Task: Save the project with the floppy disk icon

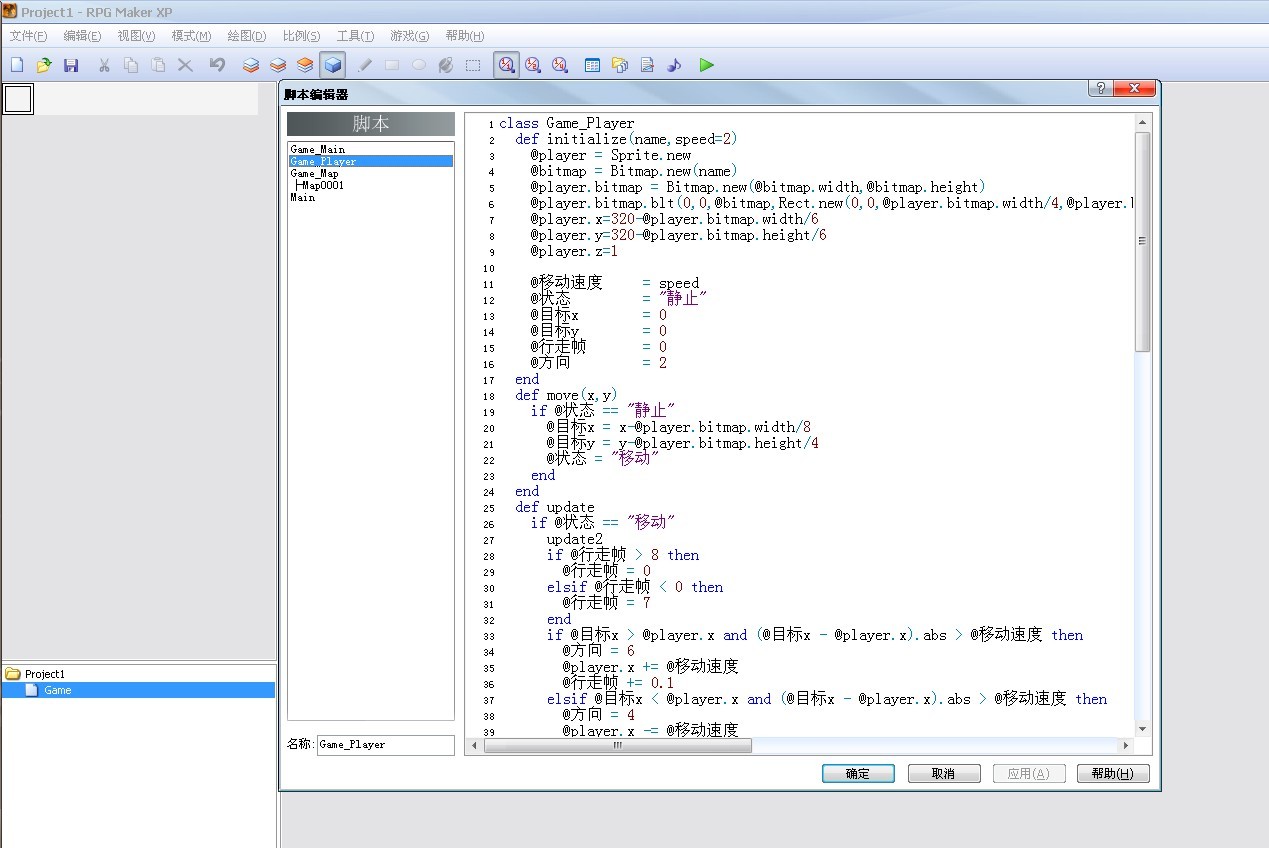Action: [x=71, y=65]
